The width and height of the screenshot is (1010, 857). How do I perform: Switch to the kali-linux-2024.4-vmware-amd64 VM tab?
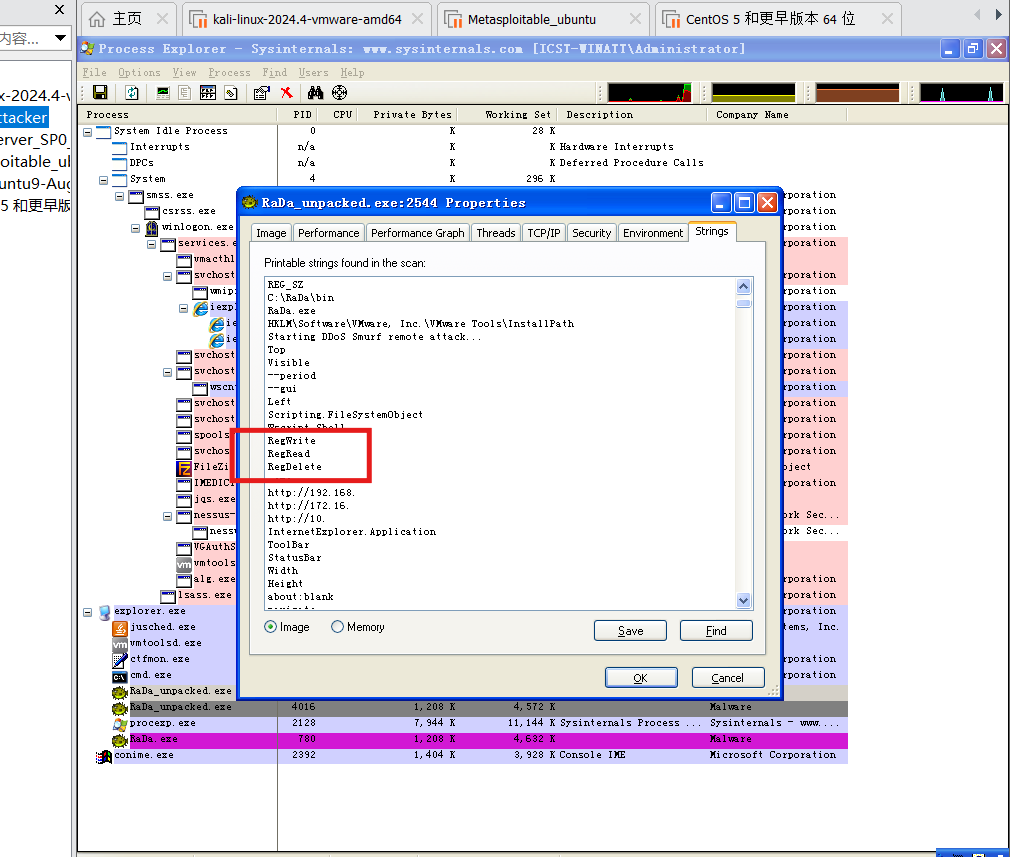tap(307, 19)
